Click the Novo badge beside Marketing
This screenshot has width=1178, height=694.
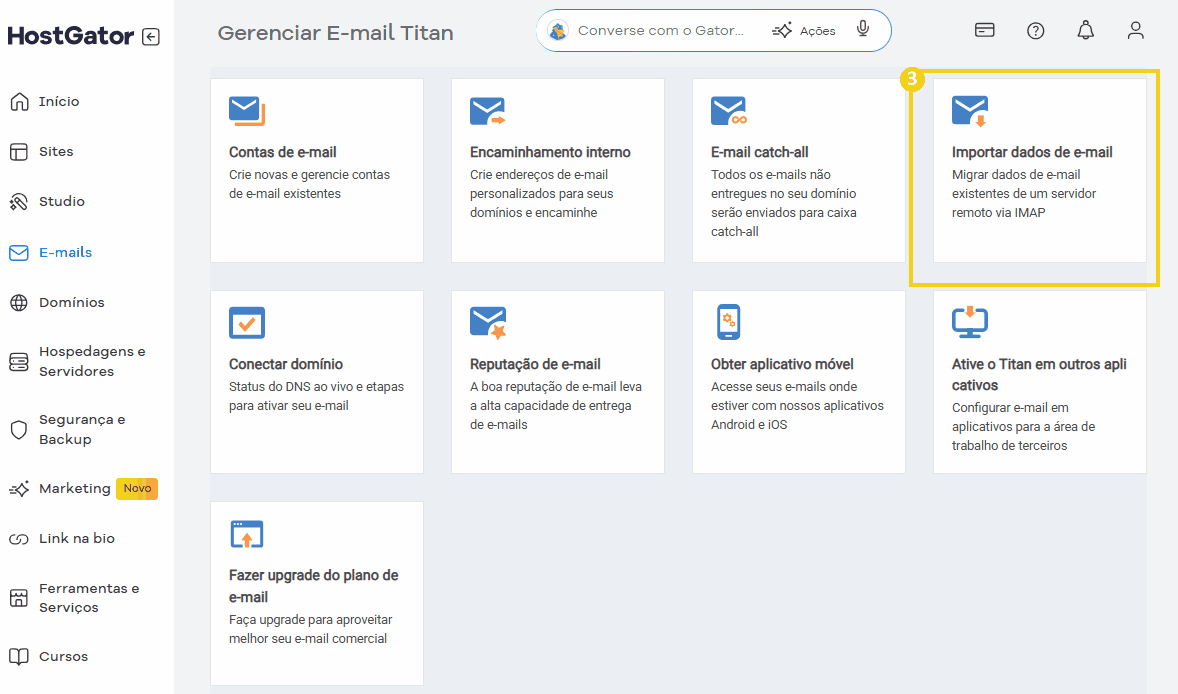[x=137, y=489]
